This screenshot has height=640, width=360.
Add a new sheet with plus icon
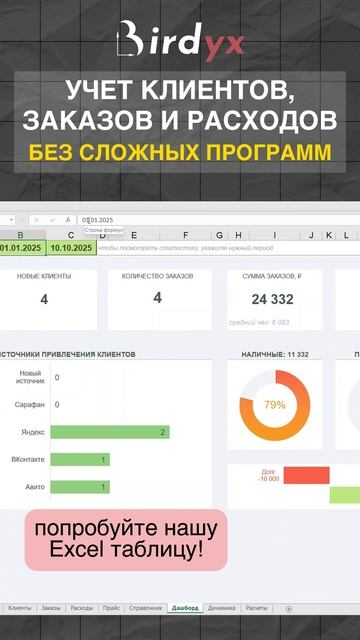tap(289, 609)
